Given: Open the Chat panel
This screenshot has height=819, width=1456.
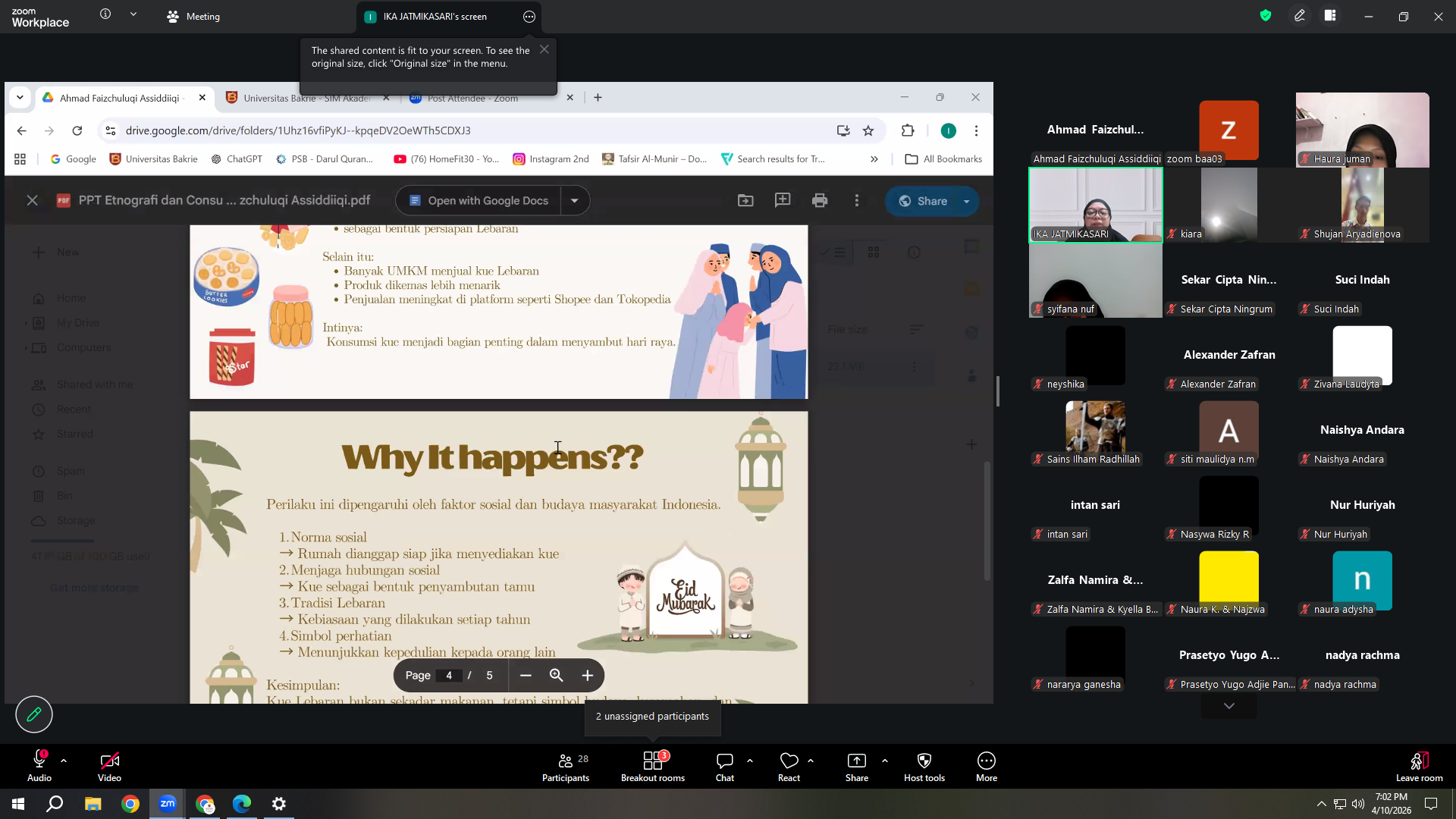Looking at the screenshot, I should point(725,766).
